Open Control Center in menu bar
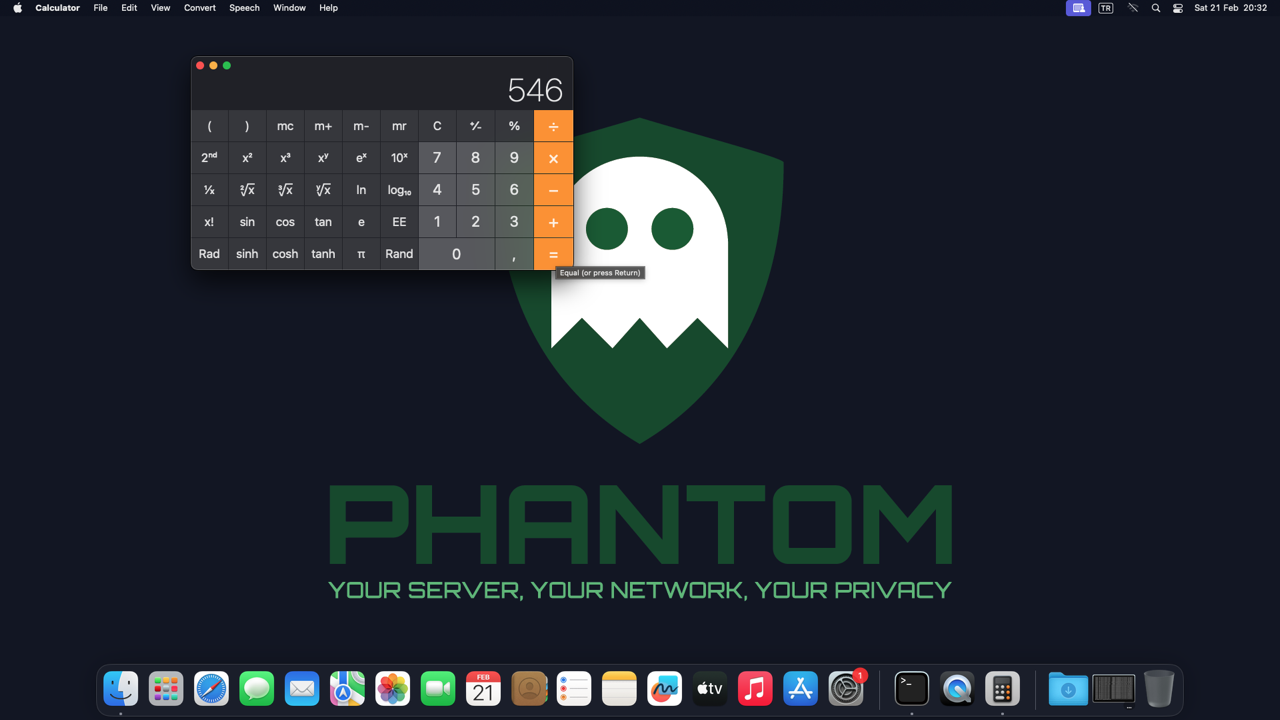This screenshot has width=1280, height=720. [1178, 8]
